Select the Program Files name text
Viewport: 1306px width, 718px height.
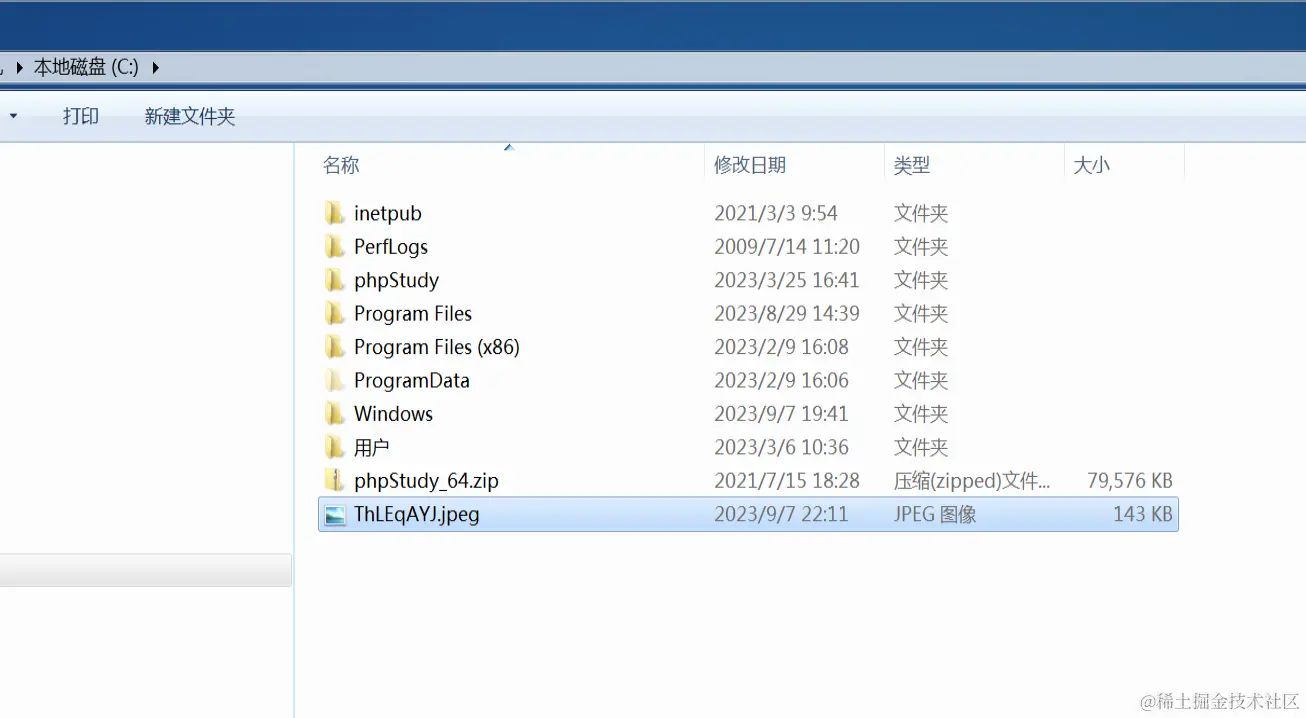coord(413,314)
